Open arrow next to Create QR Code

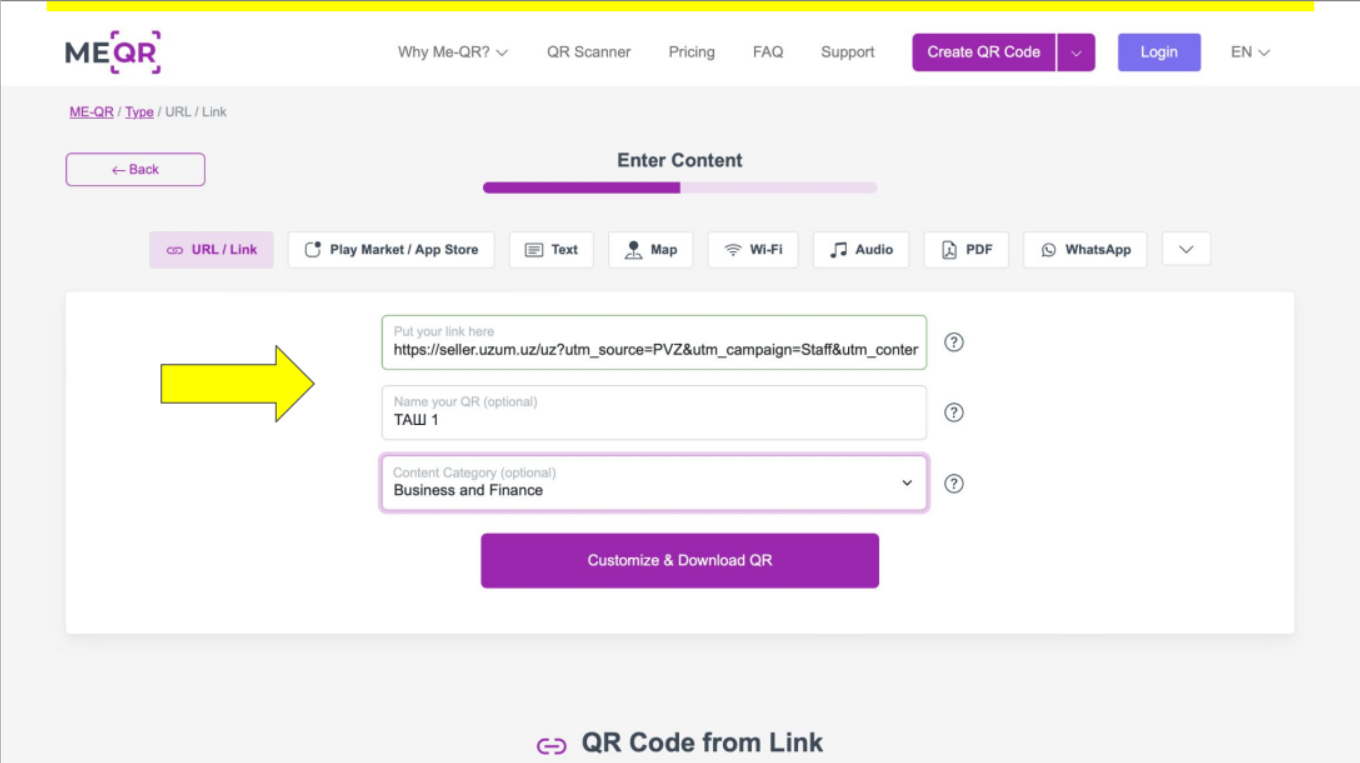click(x=1076, y=53)
